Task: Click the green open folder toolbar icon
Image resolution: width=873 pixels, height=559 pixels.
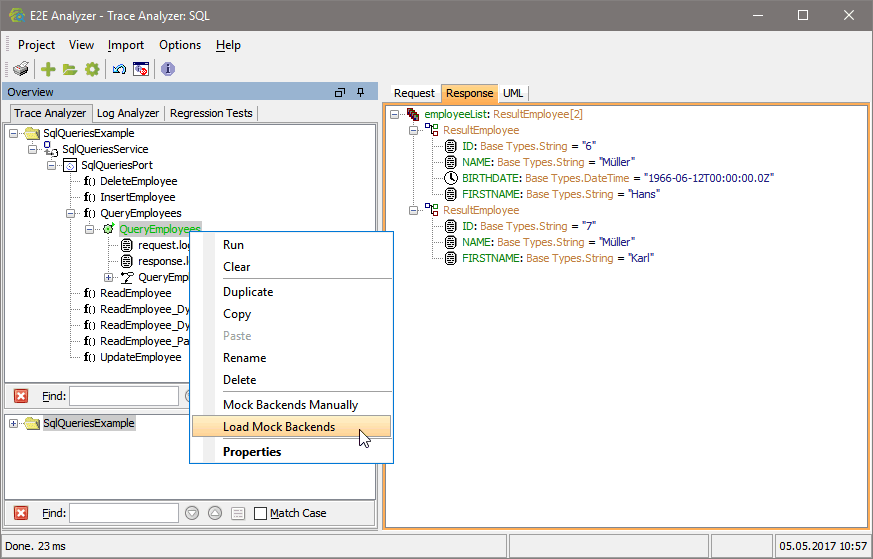Action: pos(70,69)
